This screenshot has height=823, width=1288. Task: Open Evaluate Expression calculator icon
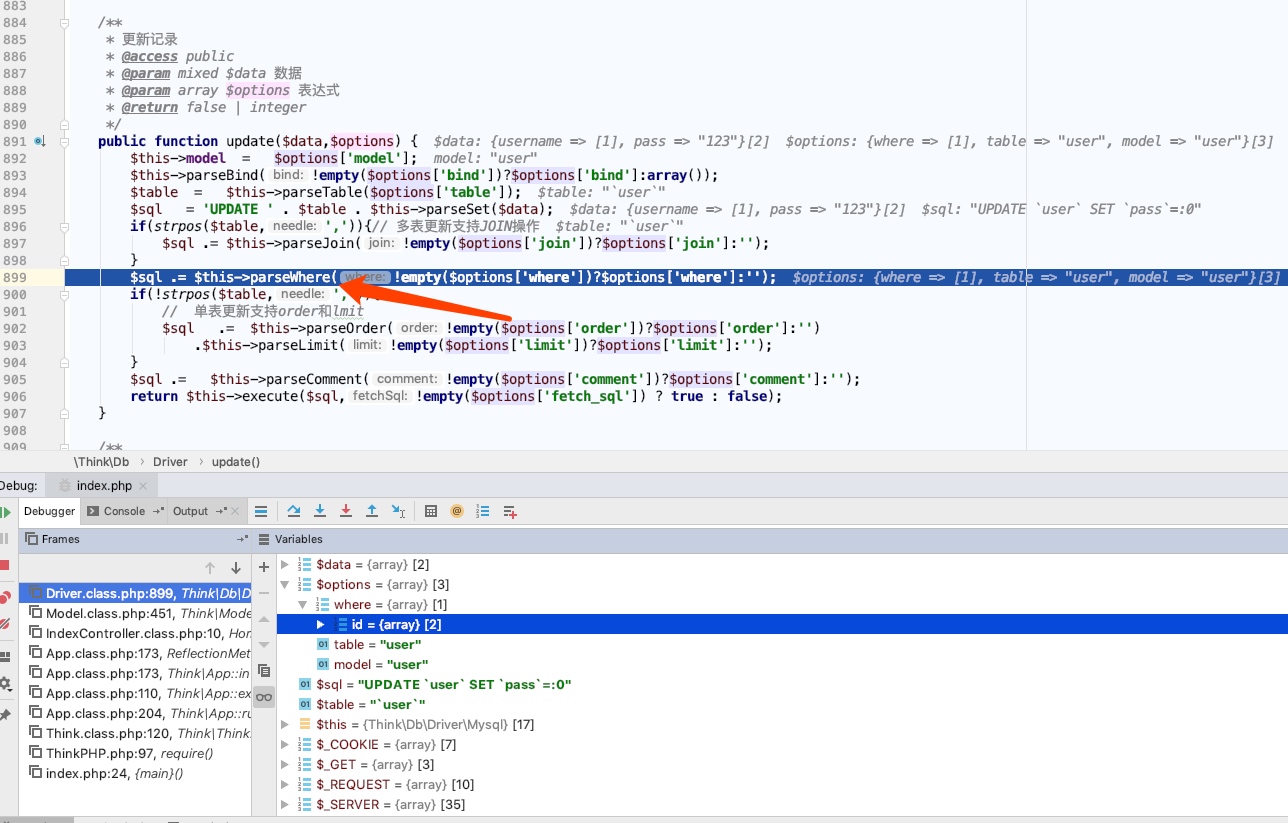coord(431,511)
